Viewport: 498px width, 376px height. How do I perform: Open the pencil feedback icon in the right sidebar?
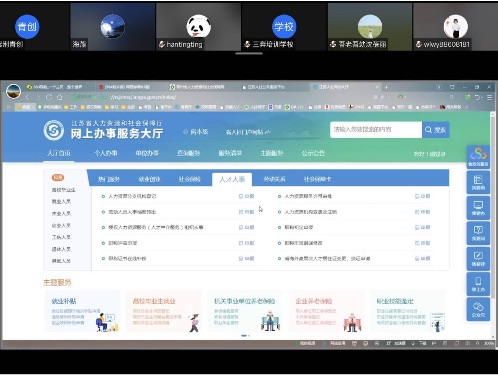coord(478,258)
